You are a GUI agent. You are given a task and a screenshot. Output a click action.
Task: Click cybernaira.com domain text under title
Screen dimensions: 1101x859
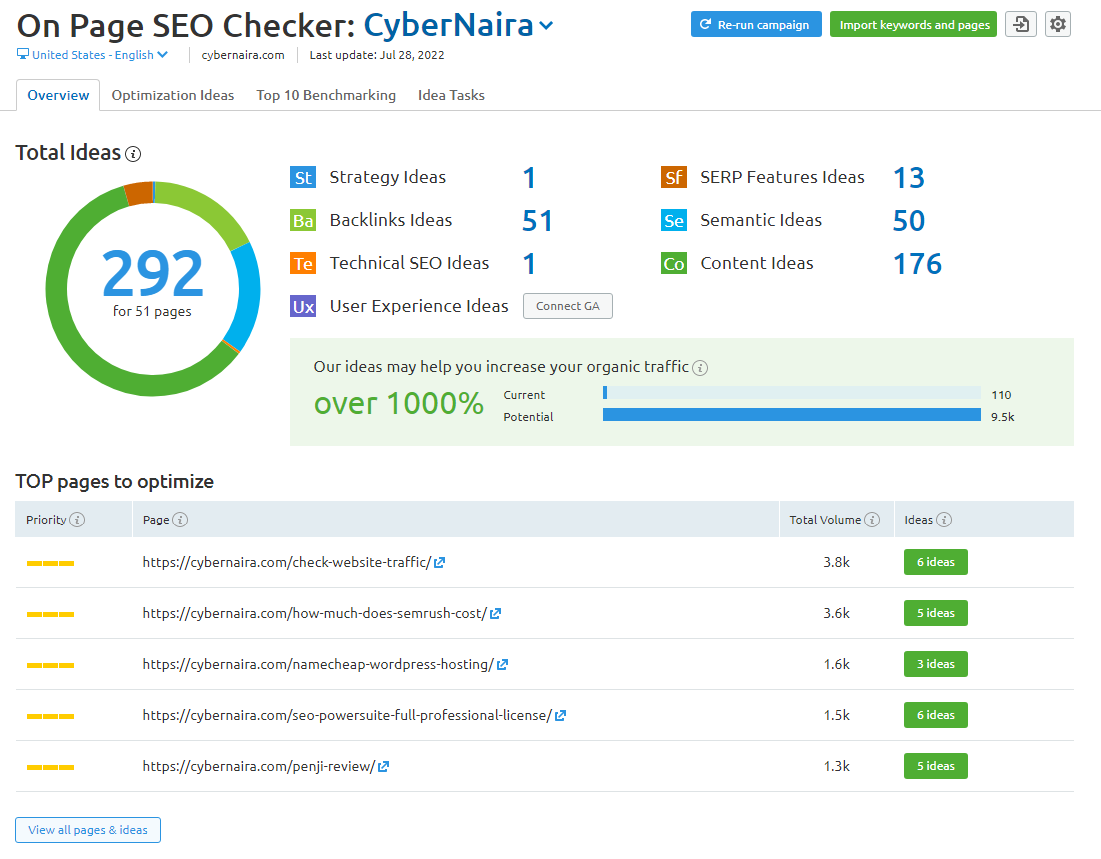243,55
